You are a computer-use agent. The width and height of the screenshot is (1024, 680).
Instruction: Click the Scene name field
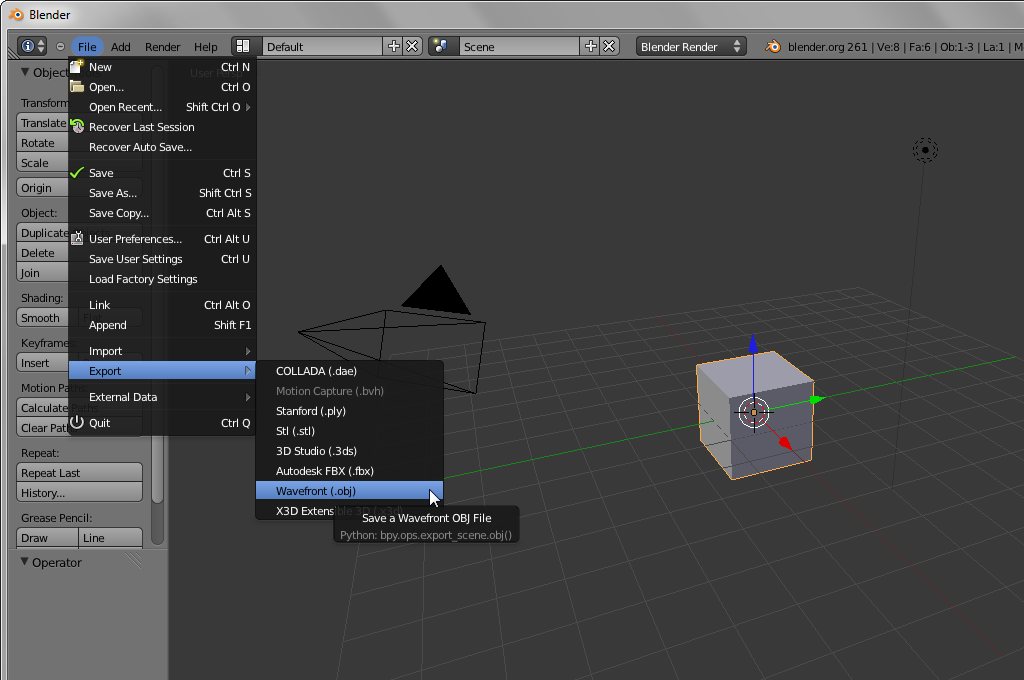click(520, 46)
